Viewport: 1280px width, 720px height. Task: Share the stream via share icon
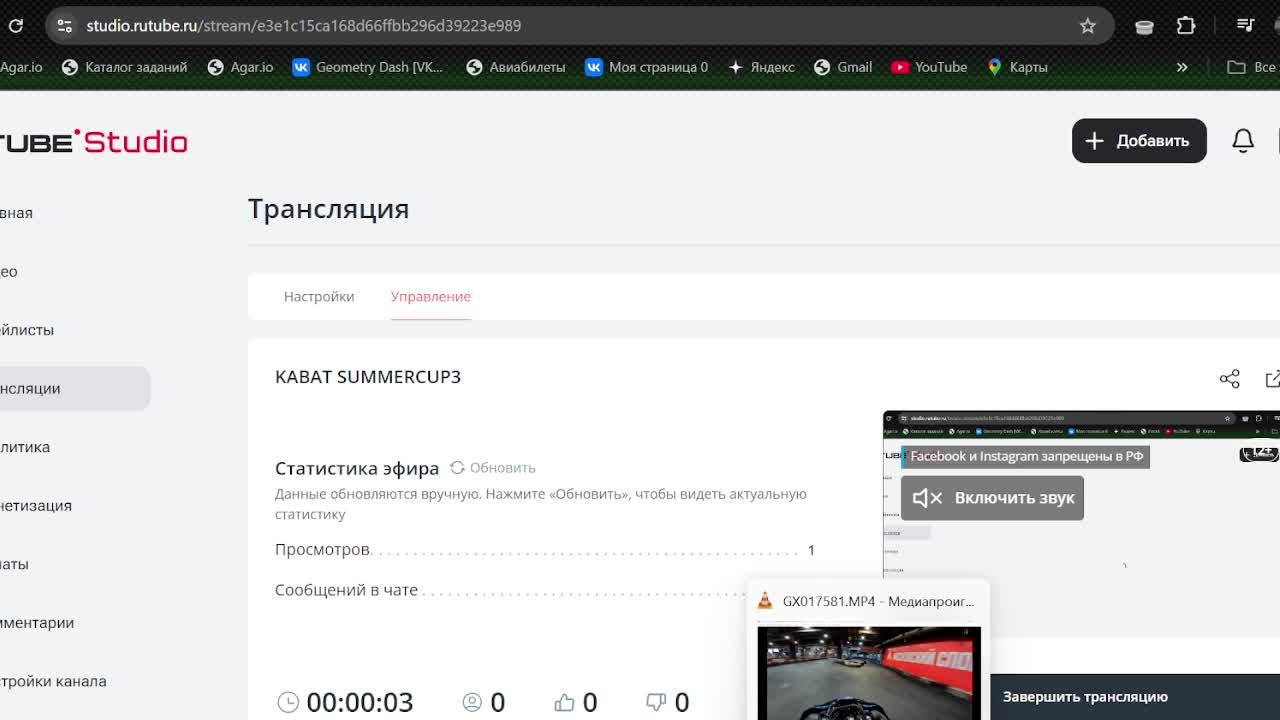click(1230, 378)
